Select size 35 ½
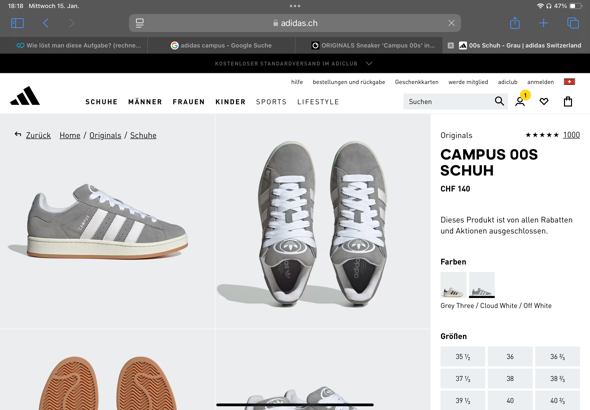Viewport: 590px width, 410px height. (462, 356)
